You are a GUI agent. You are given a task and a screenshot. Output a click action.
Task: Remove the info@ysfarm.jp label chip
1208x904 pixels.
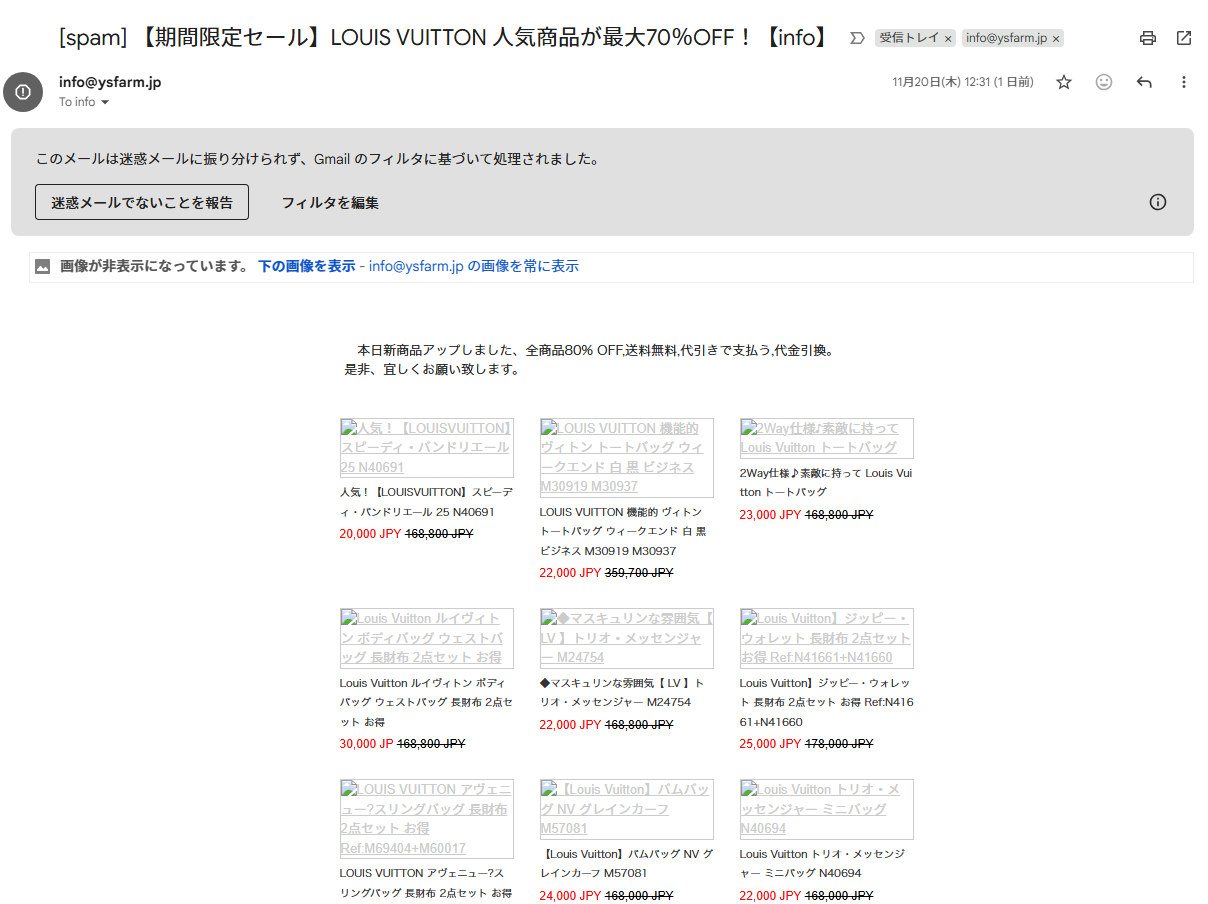[1055, 39]
